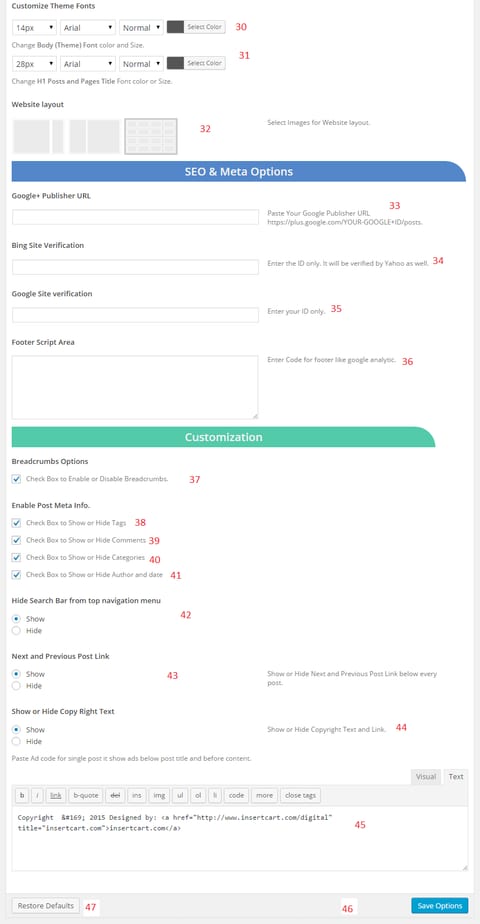
Task: Open the H1 title font family dropdown
Action: pyautogui.click(x=88, y=64)
